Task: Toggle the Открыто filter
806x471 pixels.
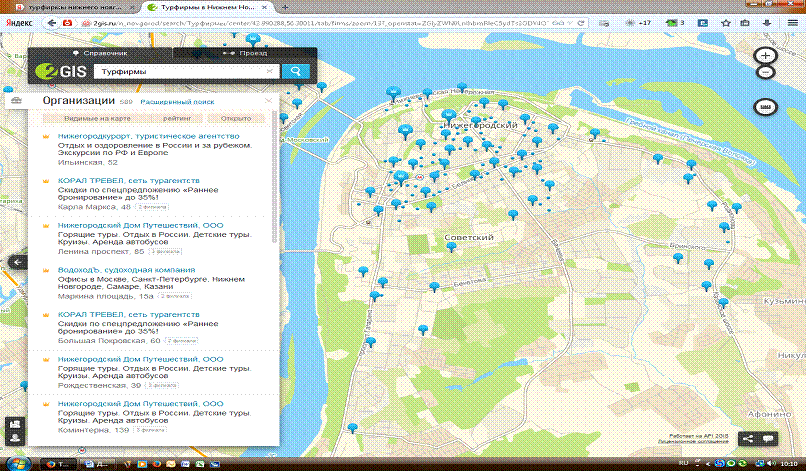Action: [x=236, y=118]
